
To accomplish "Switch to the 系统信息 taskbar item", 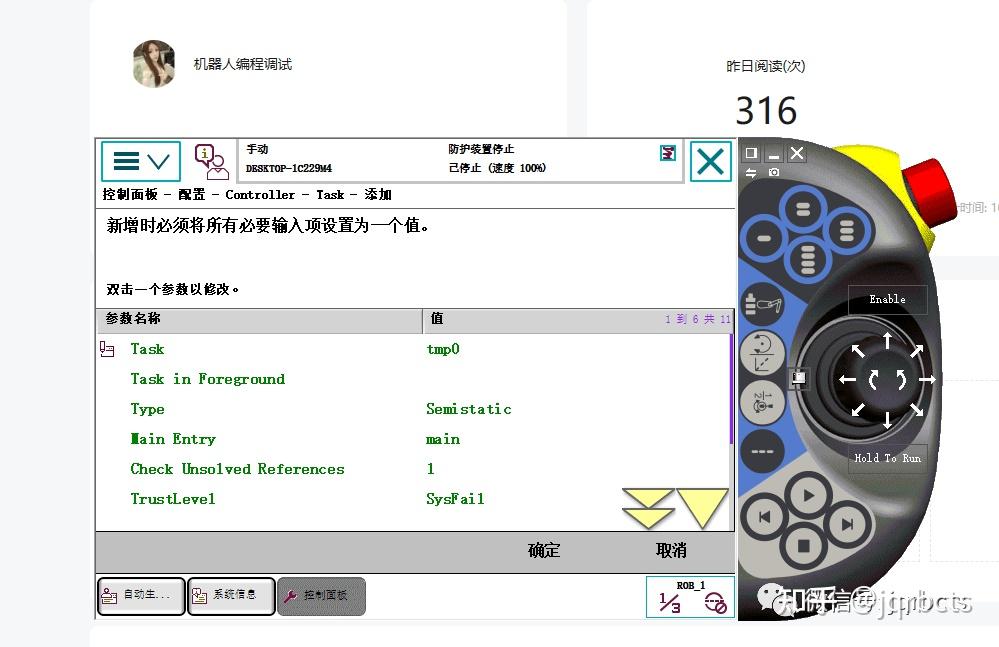I will pos(231,596).
